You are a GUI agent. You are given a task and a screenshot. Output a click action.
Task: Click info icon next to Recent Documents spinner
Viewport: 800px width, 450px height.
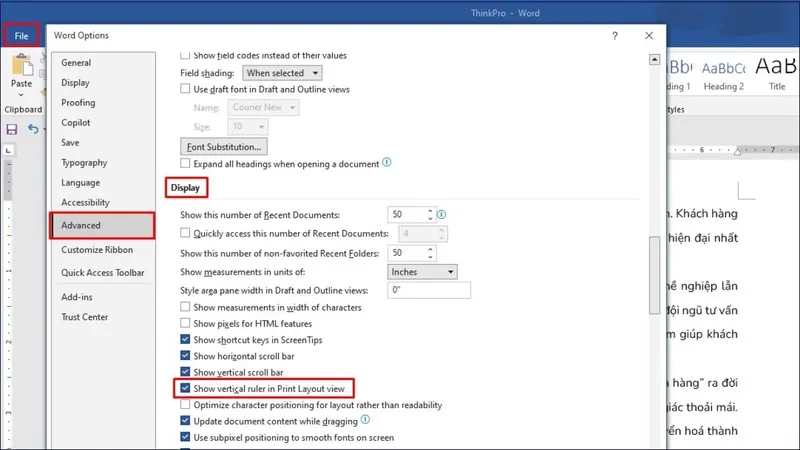click(x=441, y=215)
